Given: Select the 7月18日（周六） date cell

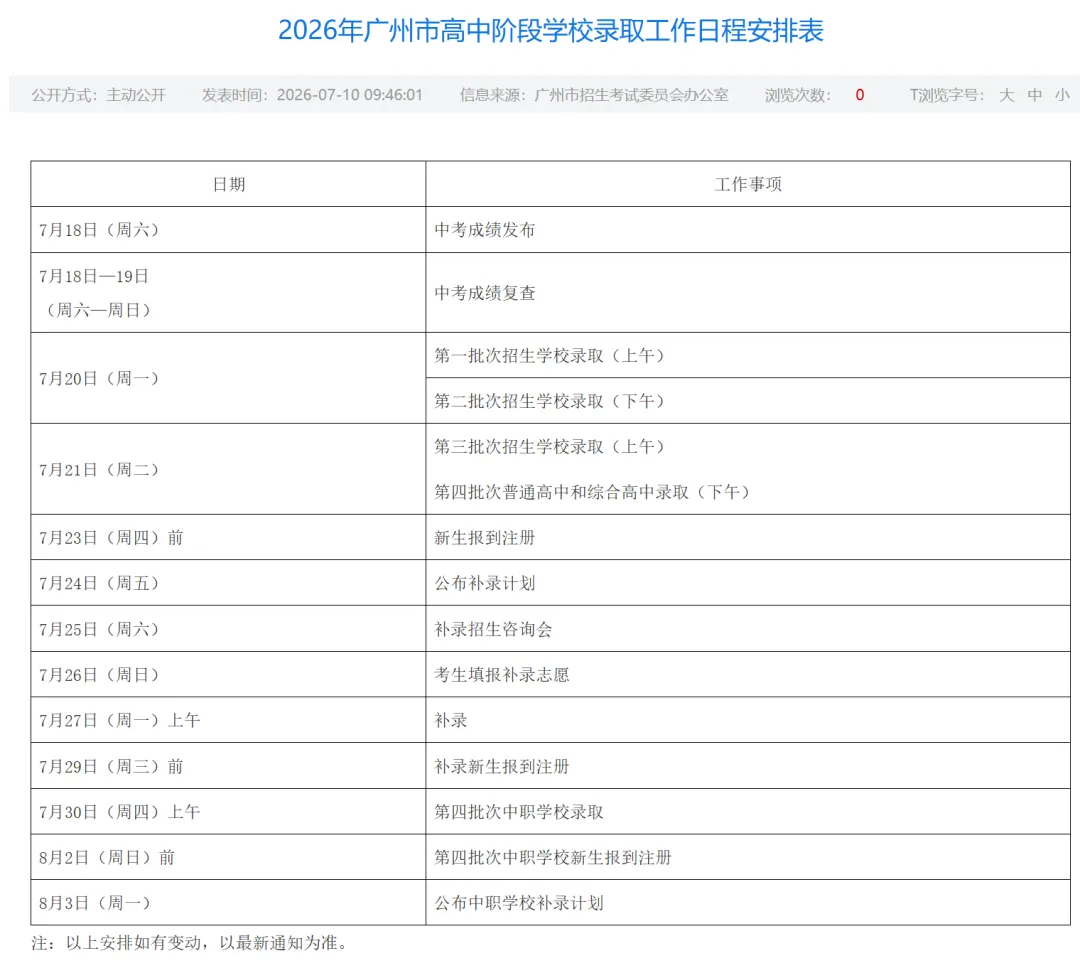Looking at the screenshot, I should pyautogui.click(x=228, y=229).
